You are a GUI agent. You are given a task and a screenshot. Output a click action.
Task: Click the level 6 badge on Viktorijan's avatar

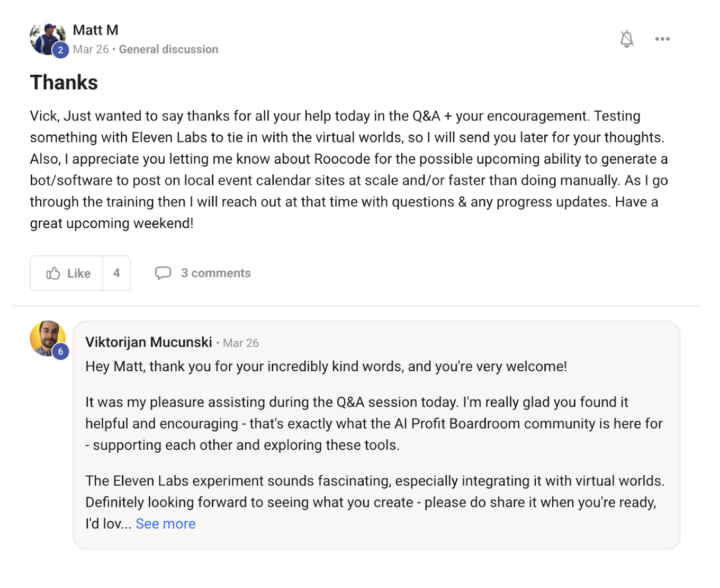coord(60,352)
